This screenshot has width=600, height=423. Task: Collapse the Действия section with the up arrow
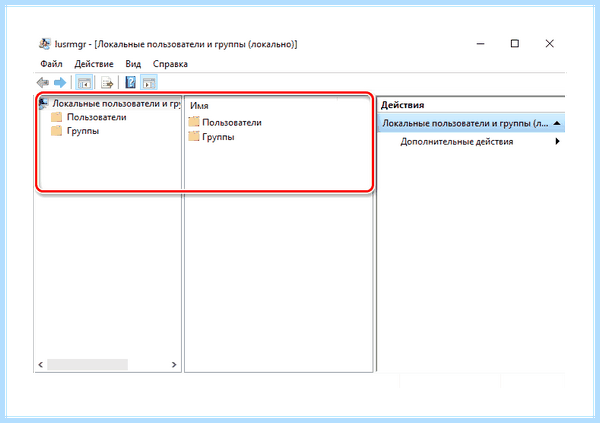click(557, 123)
